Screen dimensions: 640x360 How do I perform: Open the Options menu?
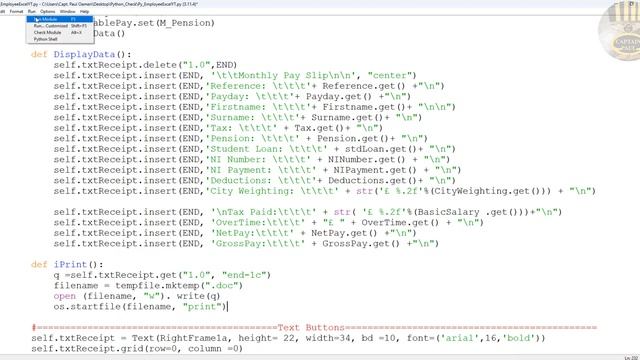coord(48,11)
